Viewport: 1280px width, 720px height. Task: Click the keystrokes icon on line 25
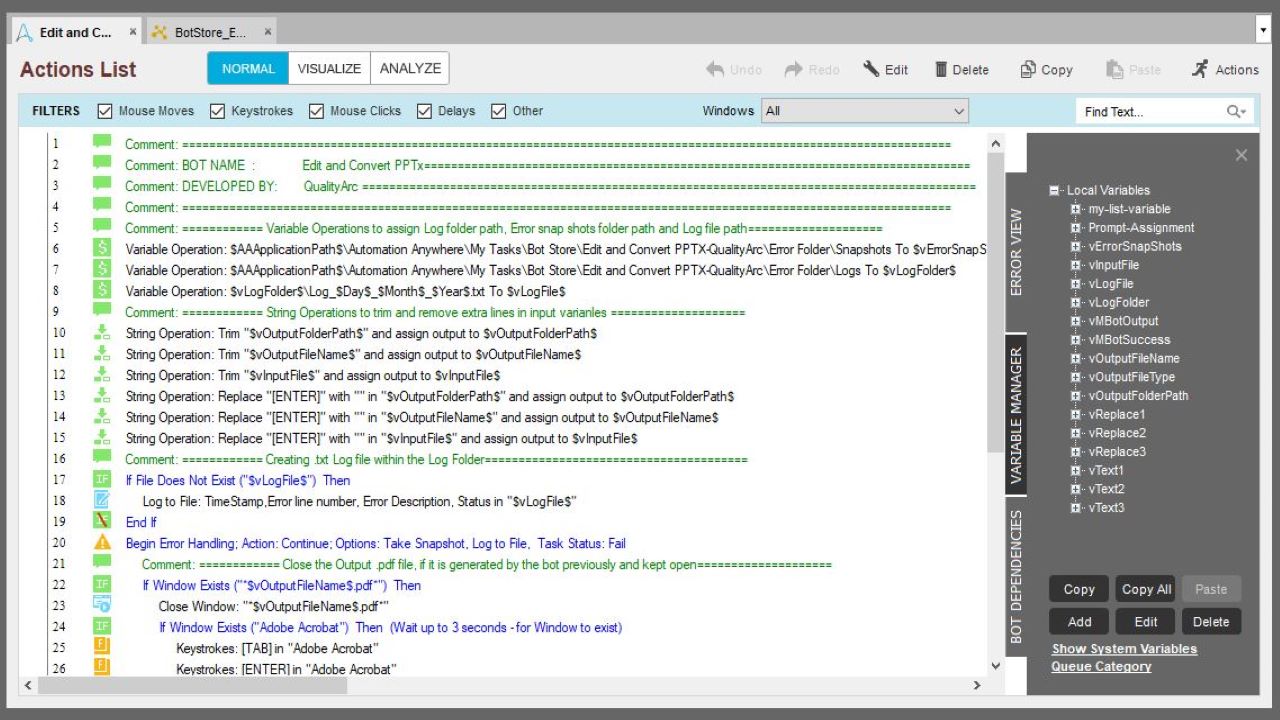tap(102, 647)
